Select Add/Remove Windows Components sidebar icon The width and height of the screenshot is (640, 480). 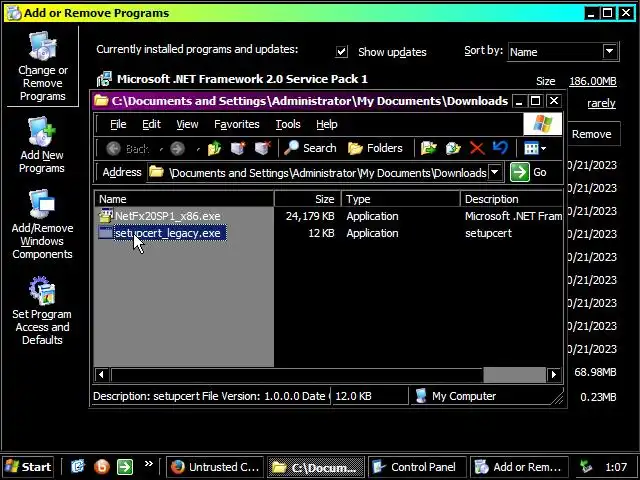(42, 224)
